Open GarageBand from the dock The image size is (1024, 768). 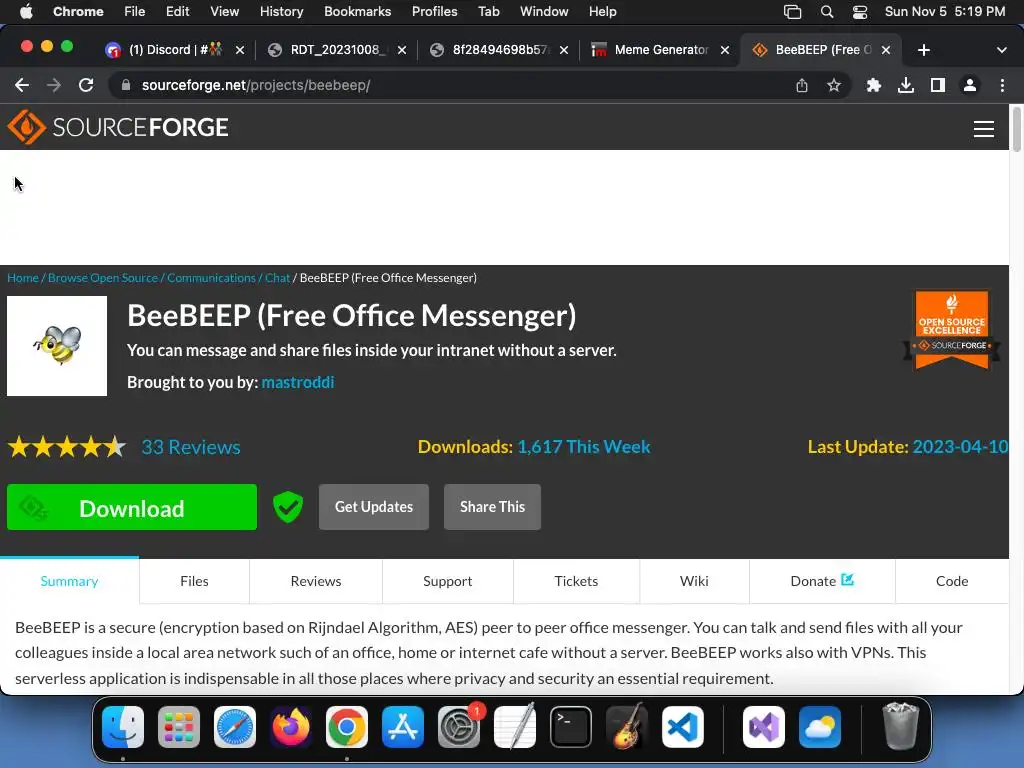coord(626,727)
